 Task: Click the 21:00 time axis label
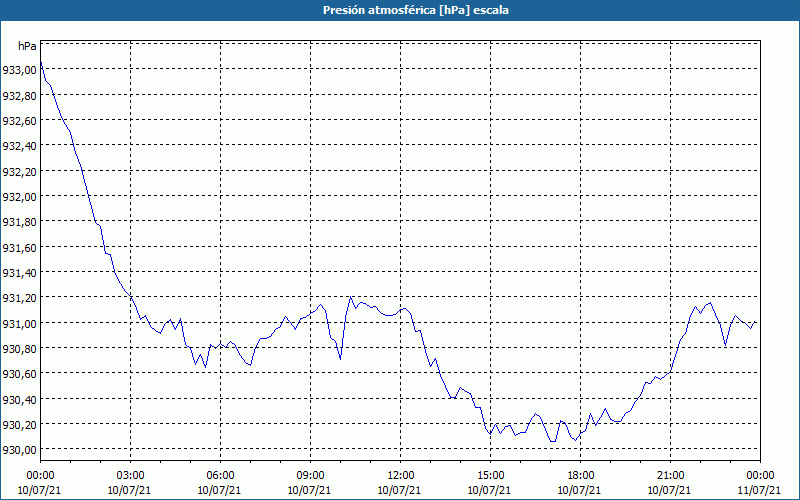click(670, 476)
